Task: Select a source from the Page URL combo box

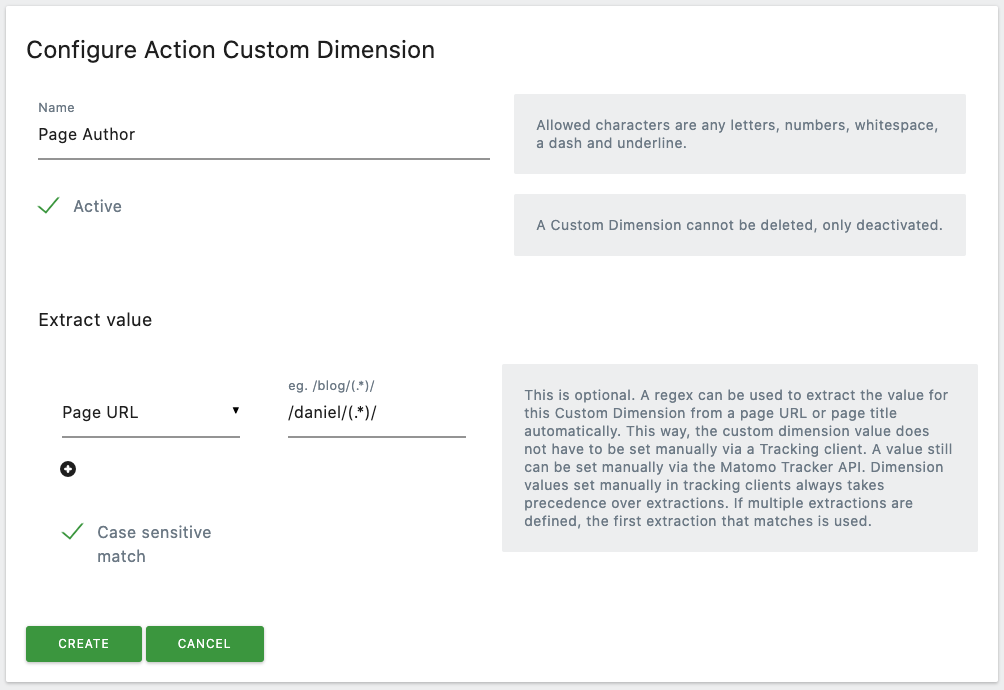Action: click(150, 411)
